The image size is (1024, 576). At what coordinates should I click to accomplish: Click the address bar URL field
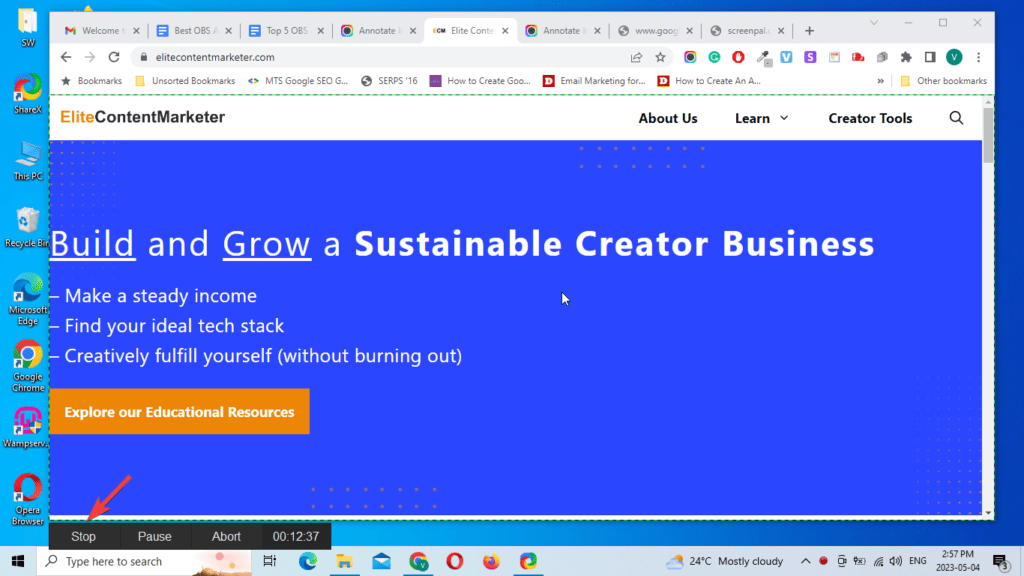click(380, 57)
